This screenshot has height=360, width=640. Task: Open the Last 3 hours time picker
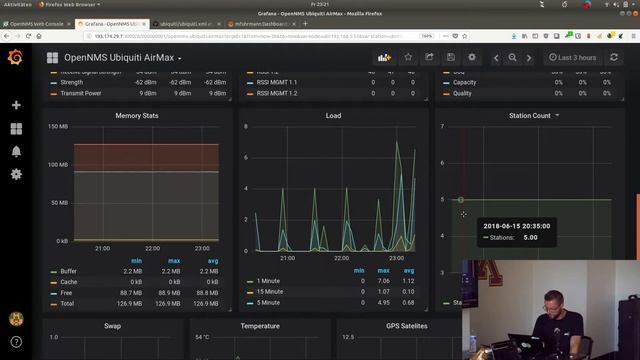click(x=572, y=58)
